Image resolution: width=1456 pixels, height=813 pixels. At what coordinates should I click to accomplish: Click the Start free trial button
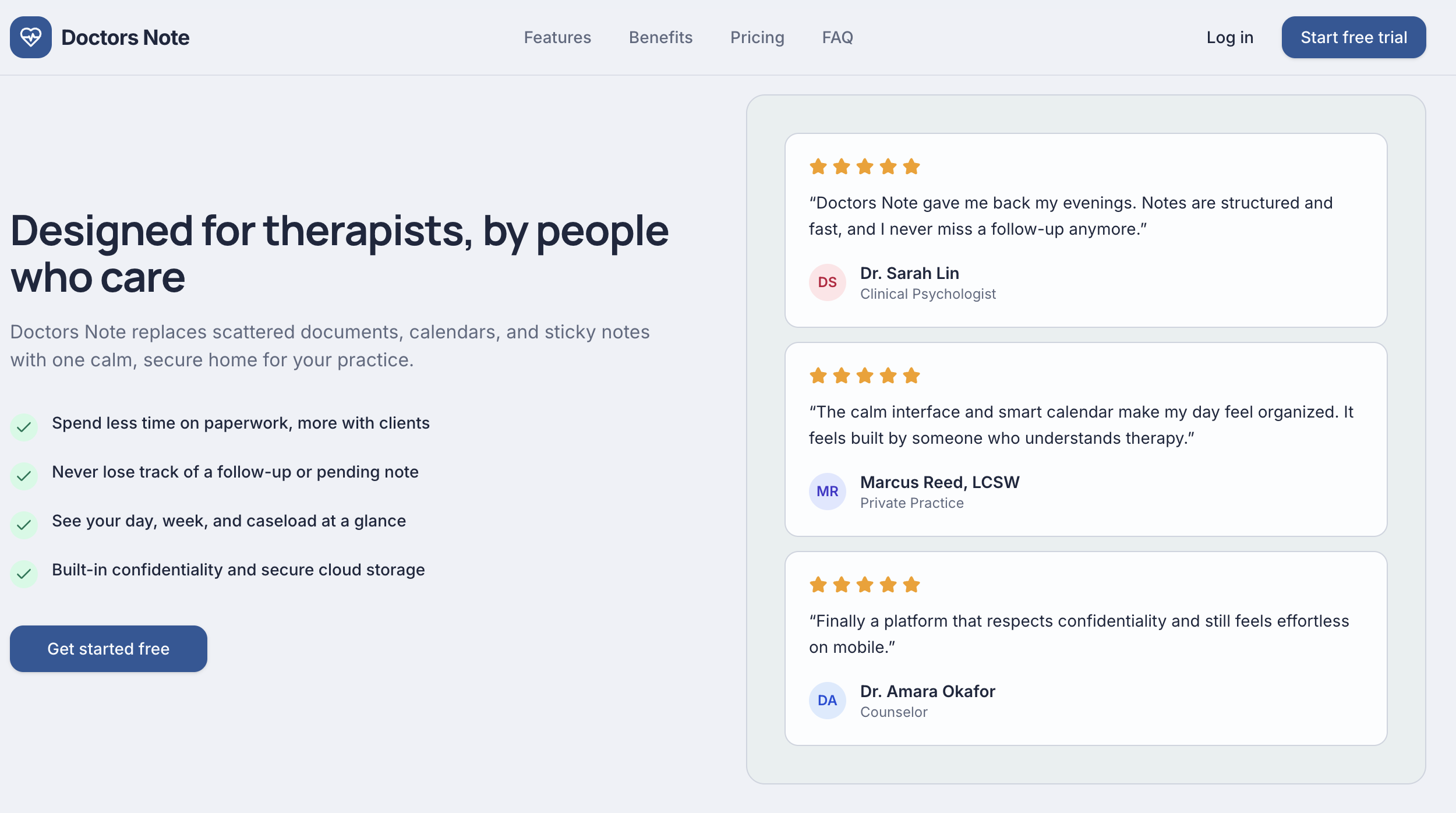point(1353,37)
